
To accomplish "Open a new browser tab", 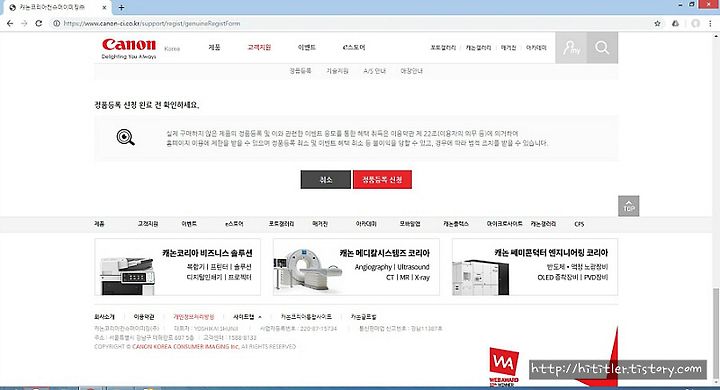I will click(x=121, y=7).
